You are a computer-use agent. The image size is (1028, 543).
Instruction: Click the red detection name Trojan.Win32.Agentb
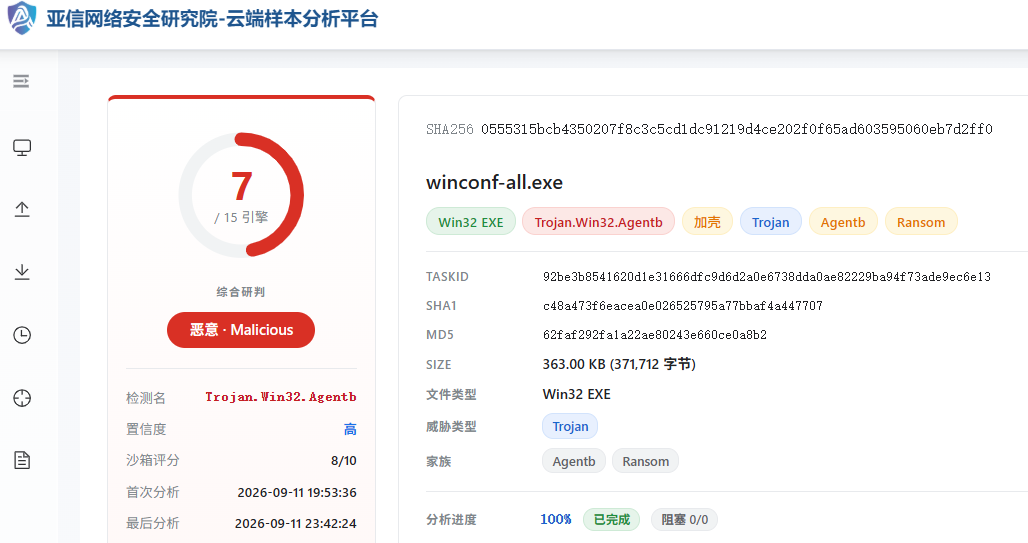tap(281, 397)
